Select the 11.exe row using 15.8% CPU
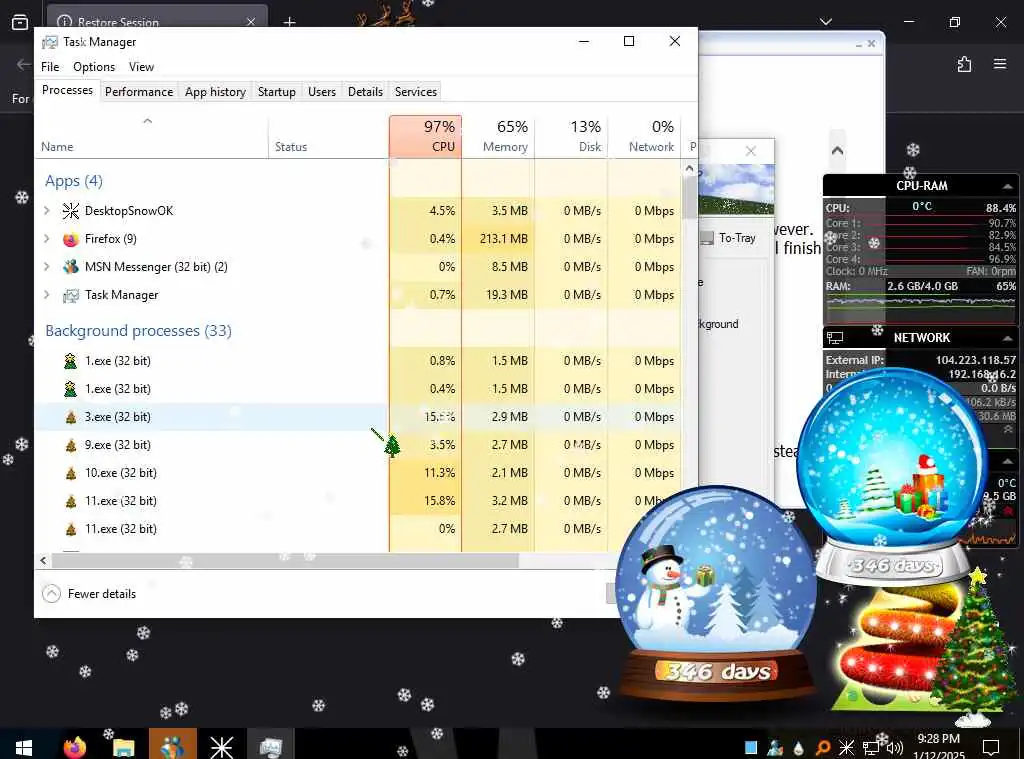 coord(357,501)
